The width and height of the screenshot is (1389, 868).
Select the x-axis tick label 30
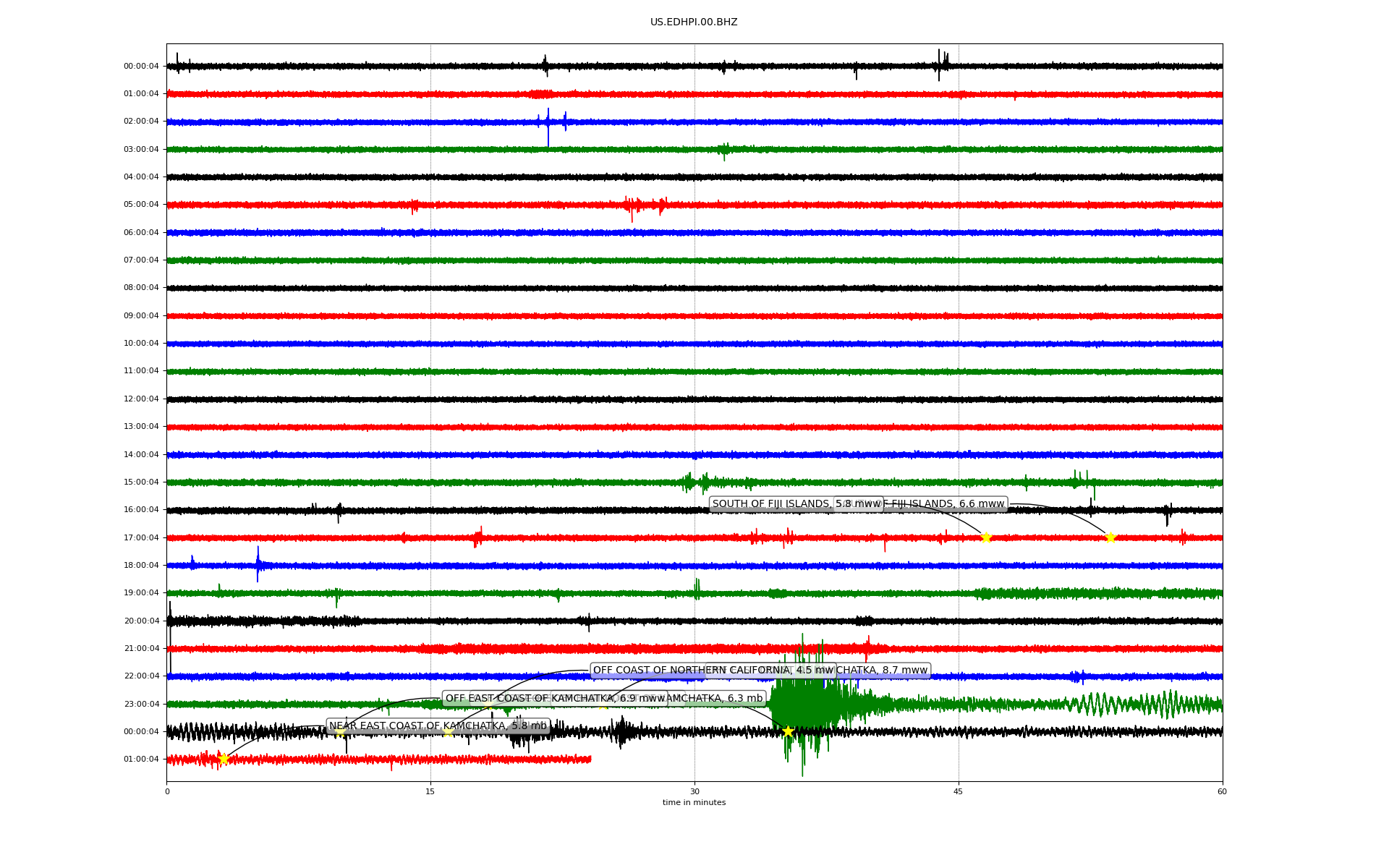click(694, 791)
